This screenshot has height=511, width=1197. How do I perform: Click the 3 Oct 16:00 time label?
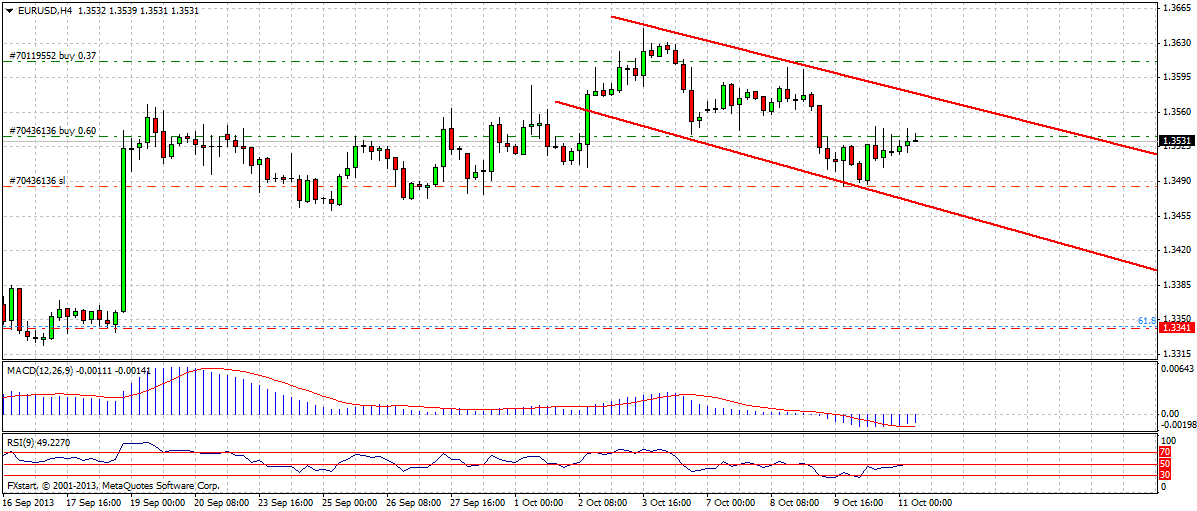pos(668,503)
